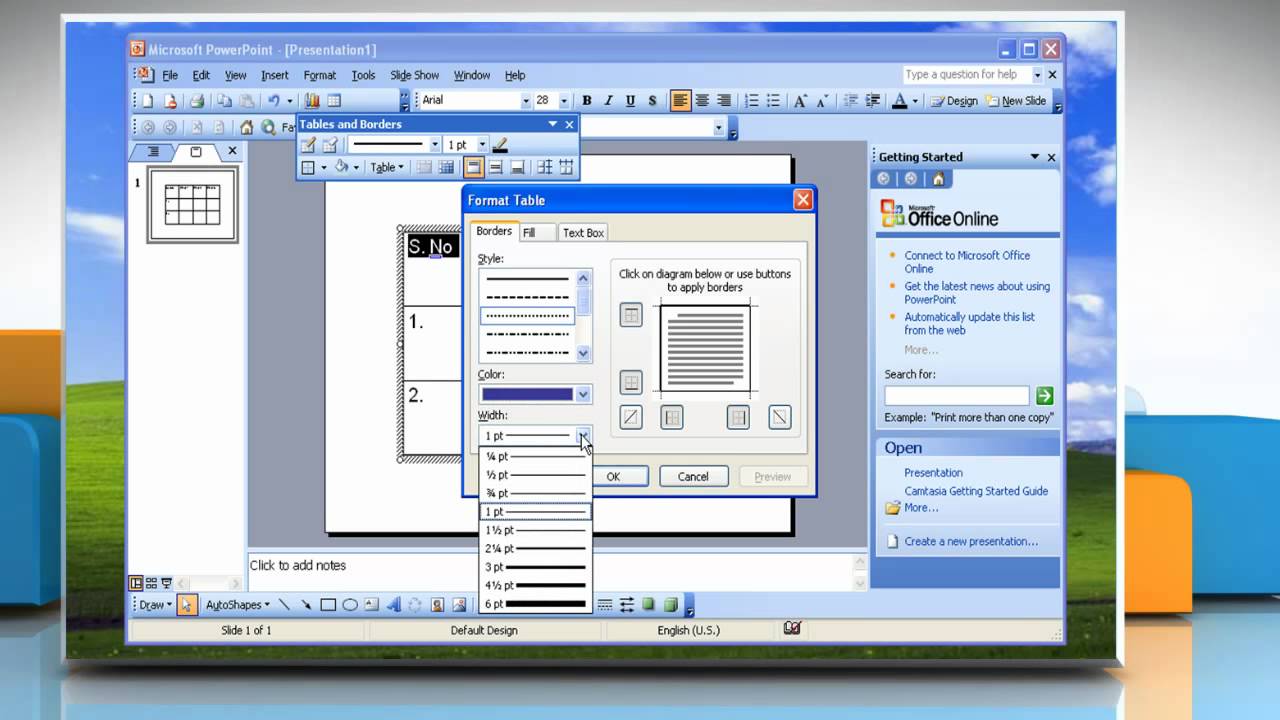Toggle Align Top in Tables and Borders
The width and height of the screenshot is (1280, 720).
coord(474,168)
